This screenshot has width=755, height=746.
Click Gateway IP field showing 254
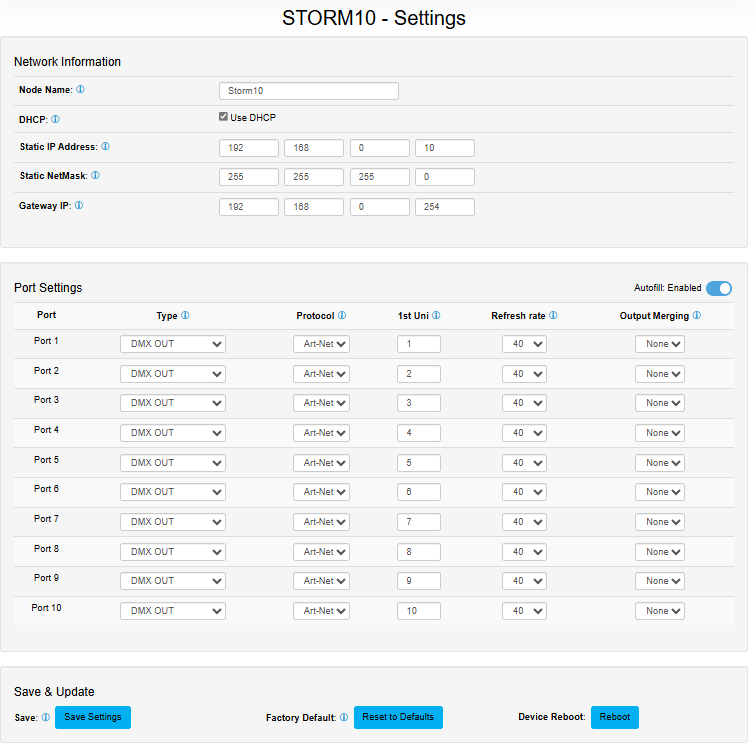pos(444,207)
